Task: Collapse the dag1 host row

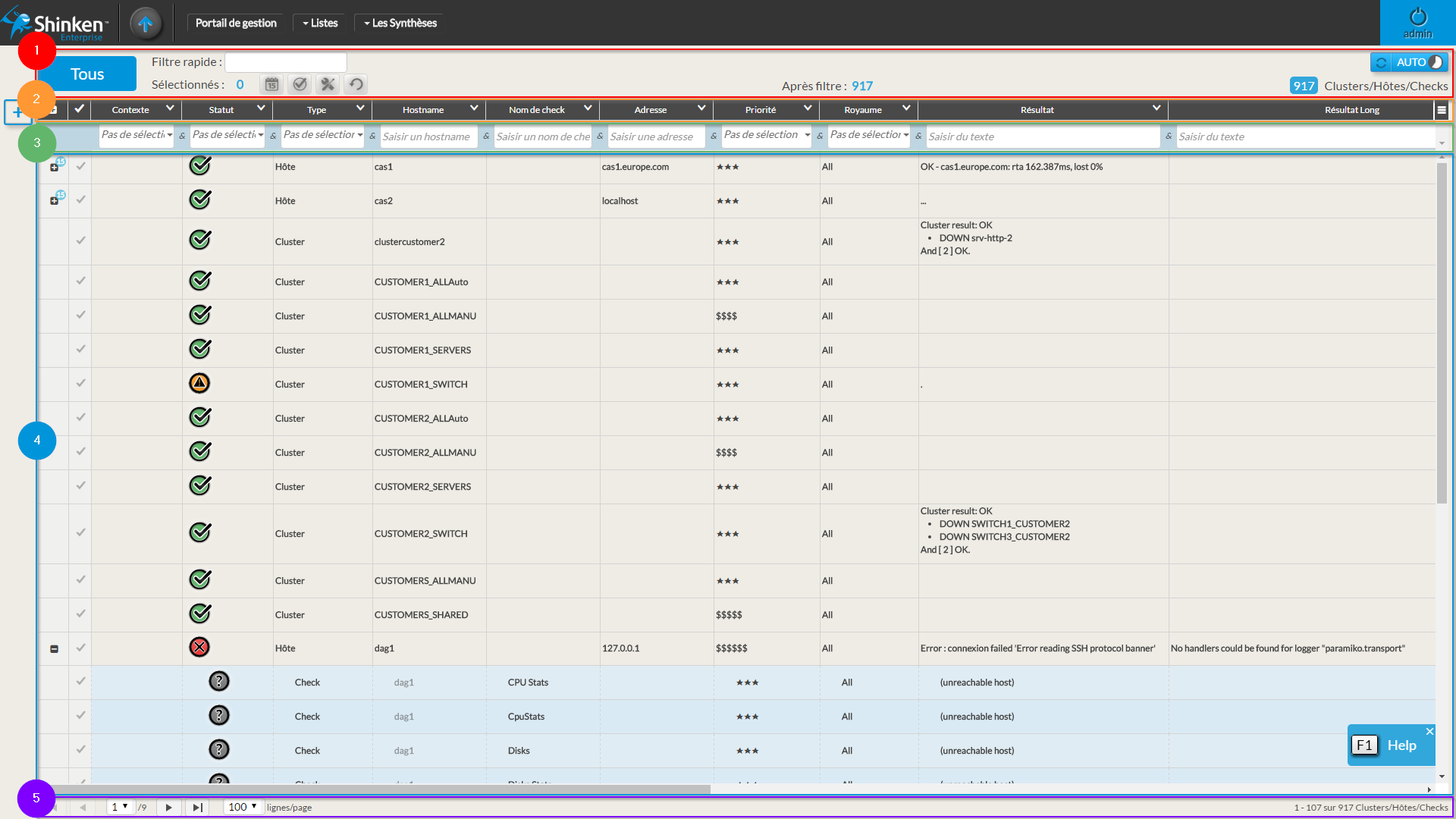Action: (x=54, y=649)
